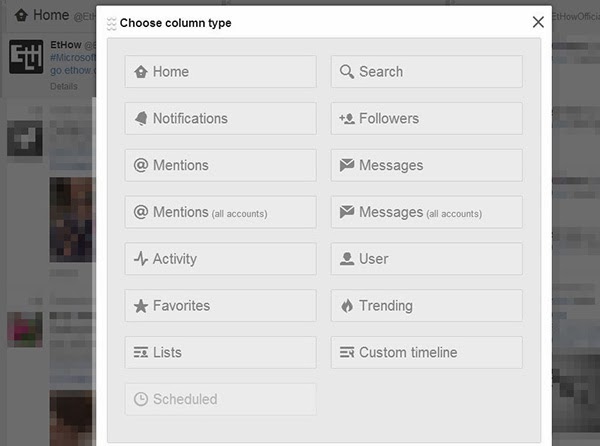Click the Home column header title

click(50, 16)
